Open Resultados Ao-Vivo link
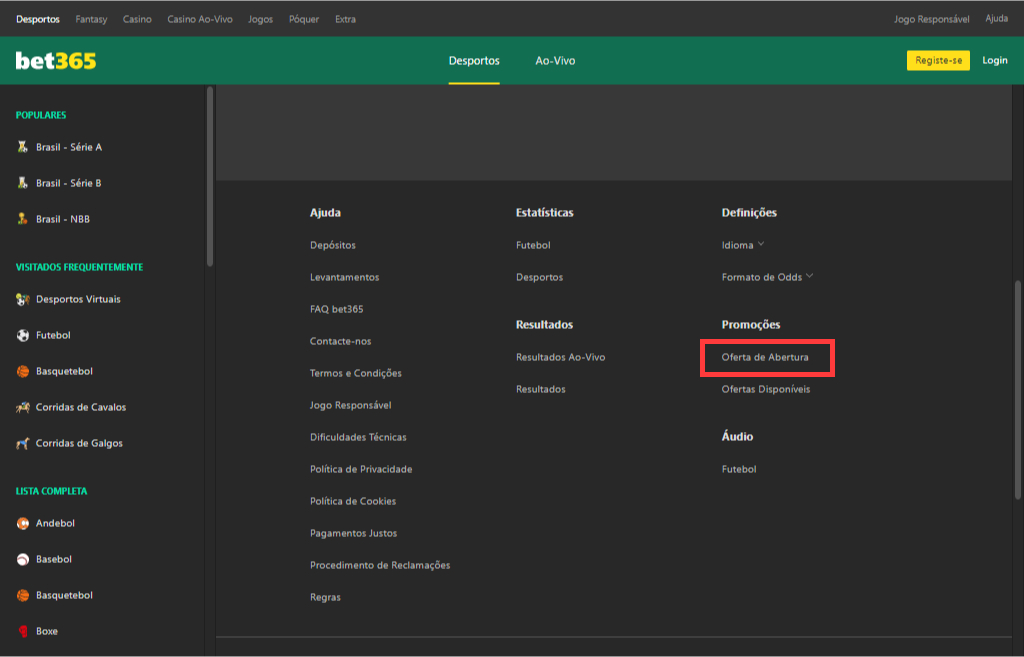The height and width of the screenshot is (657, 1024). point(561,357)
